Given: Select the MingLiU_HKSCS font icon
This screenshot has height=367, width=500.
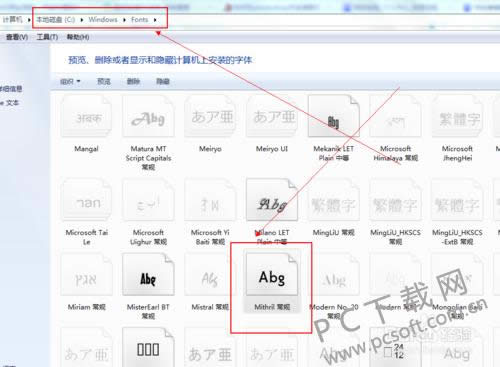Looking at the screenshot, I should pyautogui.click(x=396, y=199).
